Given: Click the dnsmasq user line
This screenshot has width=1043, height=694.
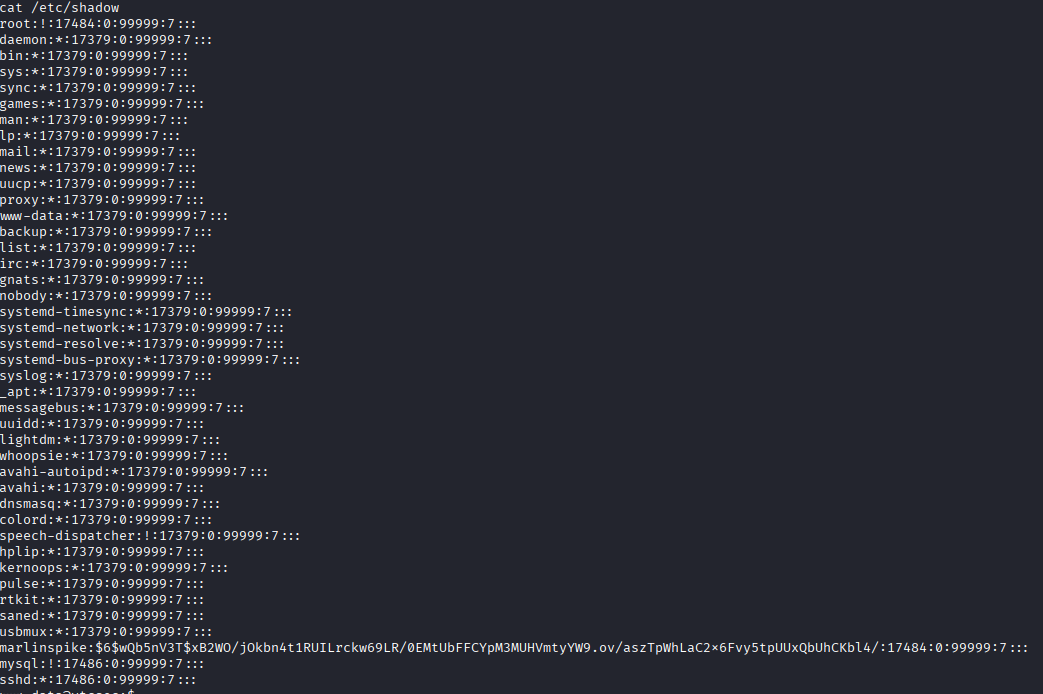Looking at the screenshot, I should [110, 504].
